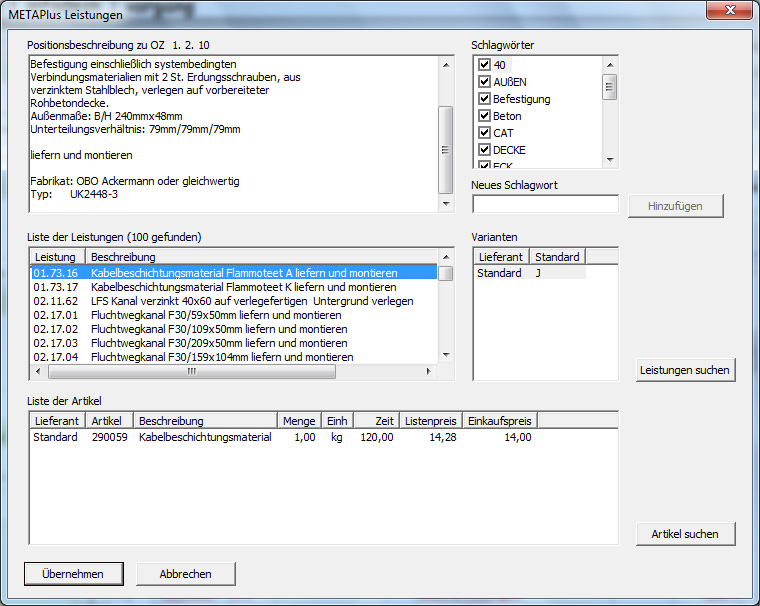Screen dimensions: 760x606
Task: Click text line 'Fabrikat: OBO Ackermann oder gleichwertig'
Action: click(135, 181)
